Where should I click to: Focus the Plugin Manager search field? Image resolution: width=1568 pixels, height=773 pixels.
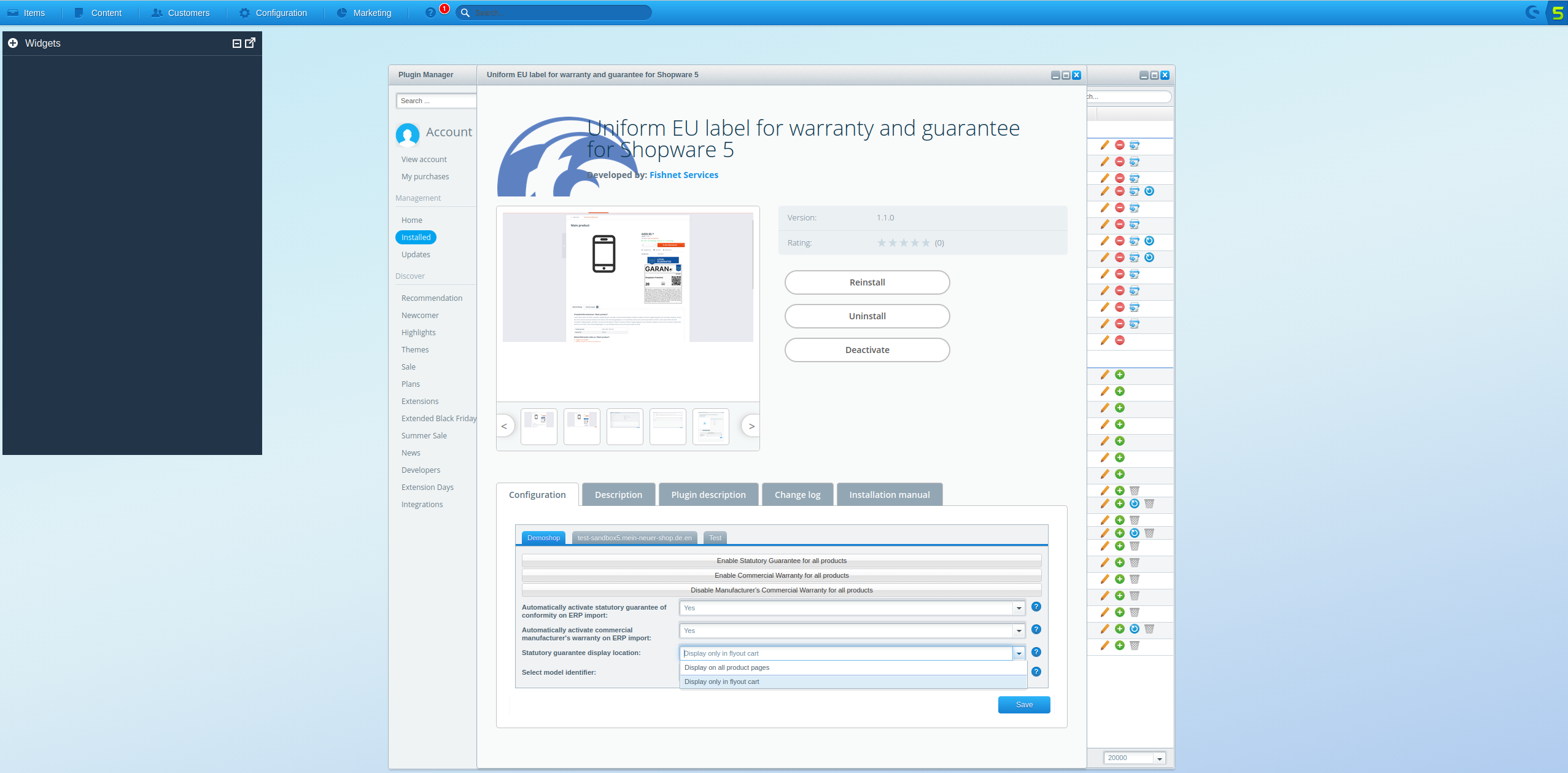[x=437, y=101]
